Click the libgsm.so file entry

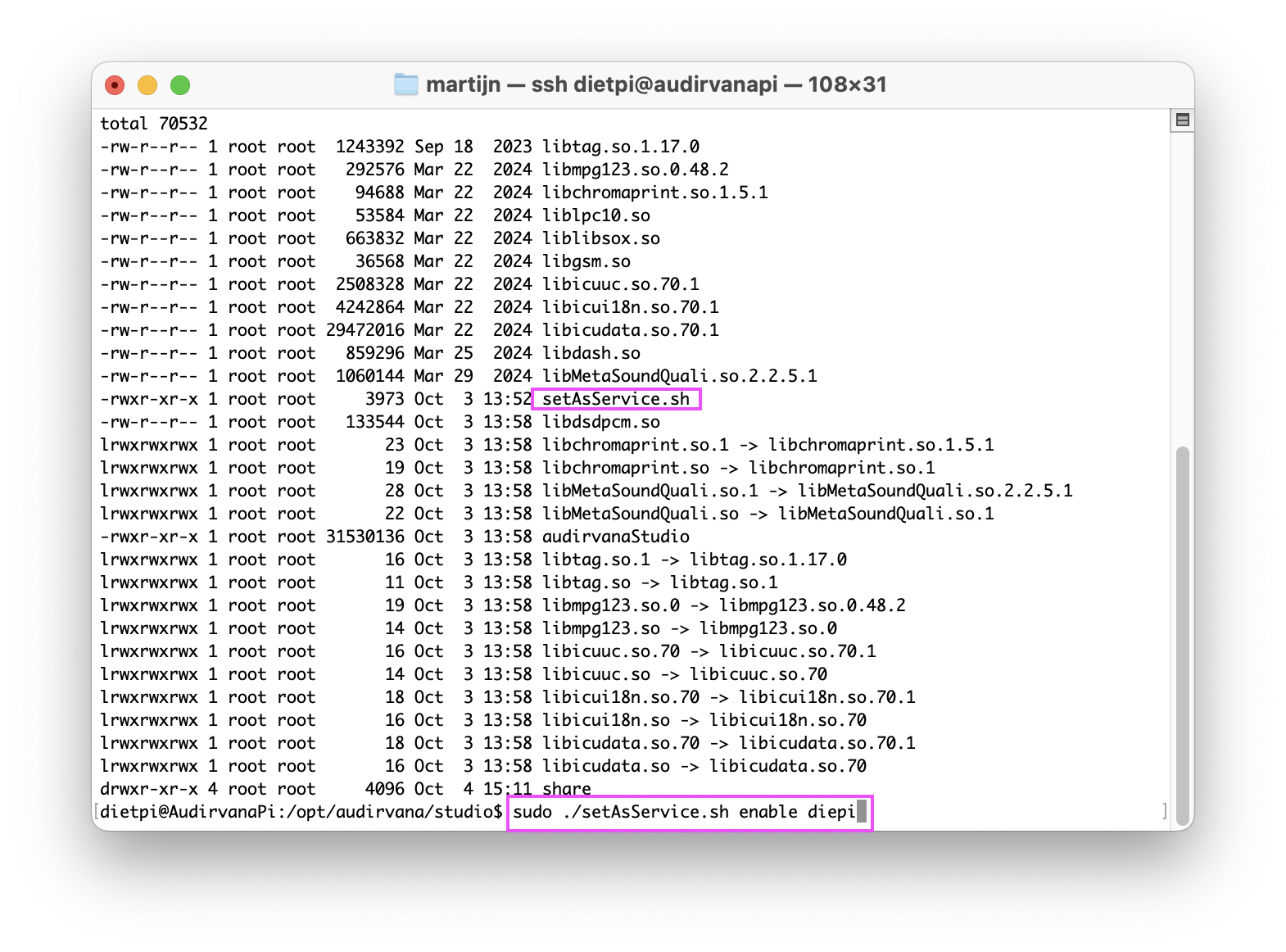pyautogui.click(x=586, y=261)
